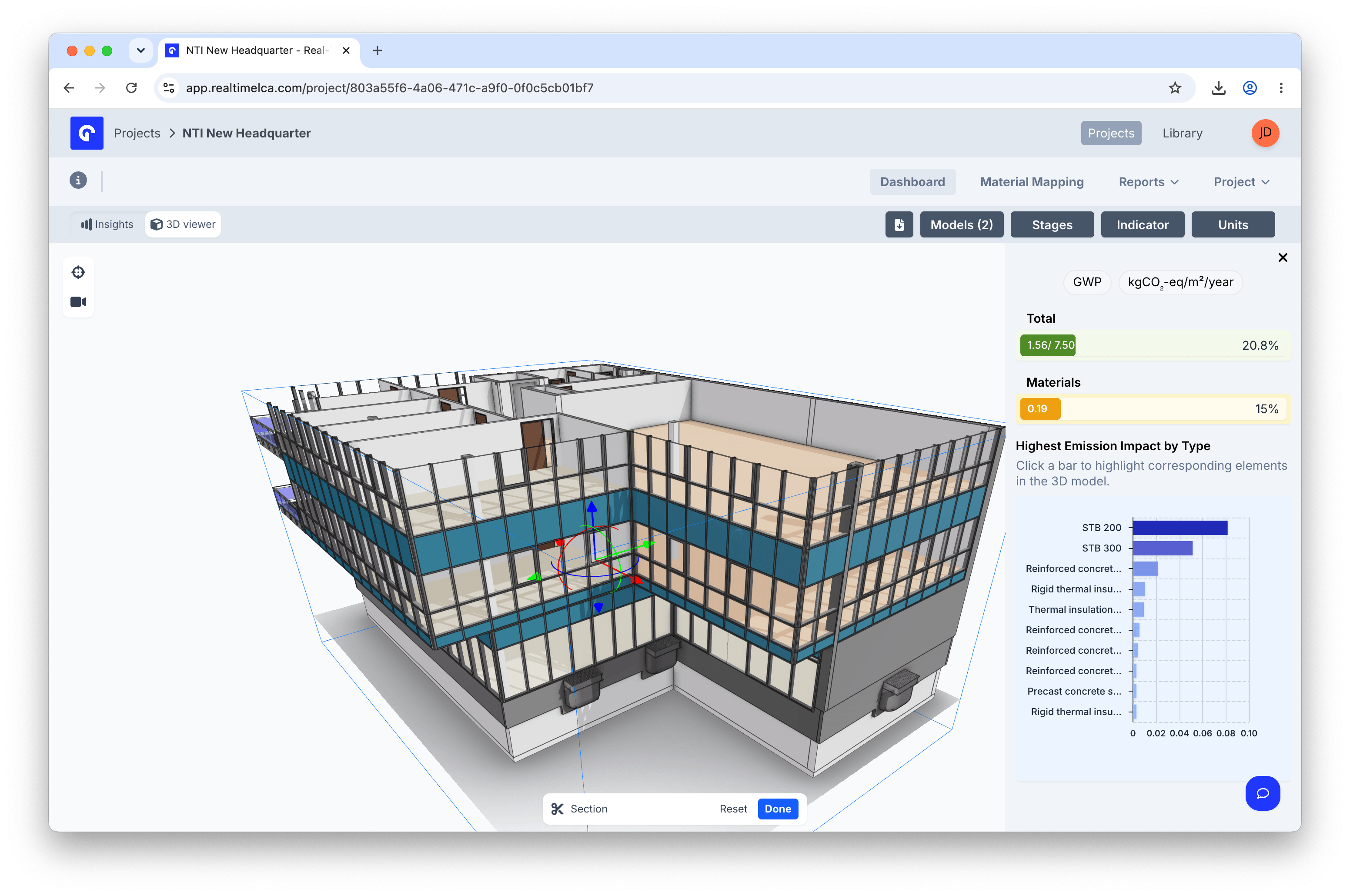Open the Stages menu
Image resolution: width=1350 pixels, height=896 pixels.
1052,224
